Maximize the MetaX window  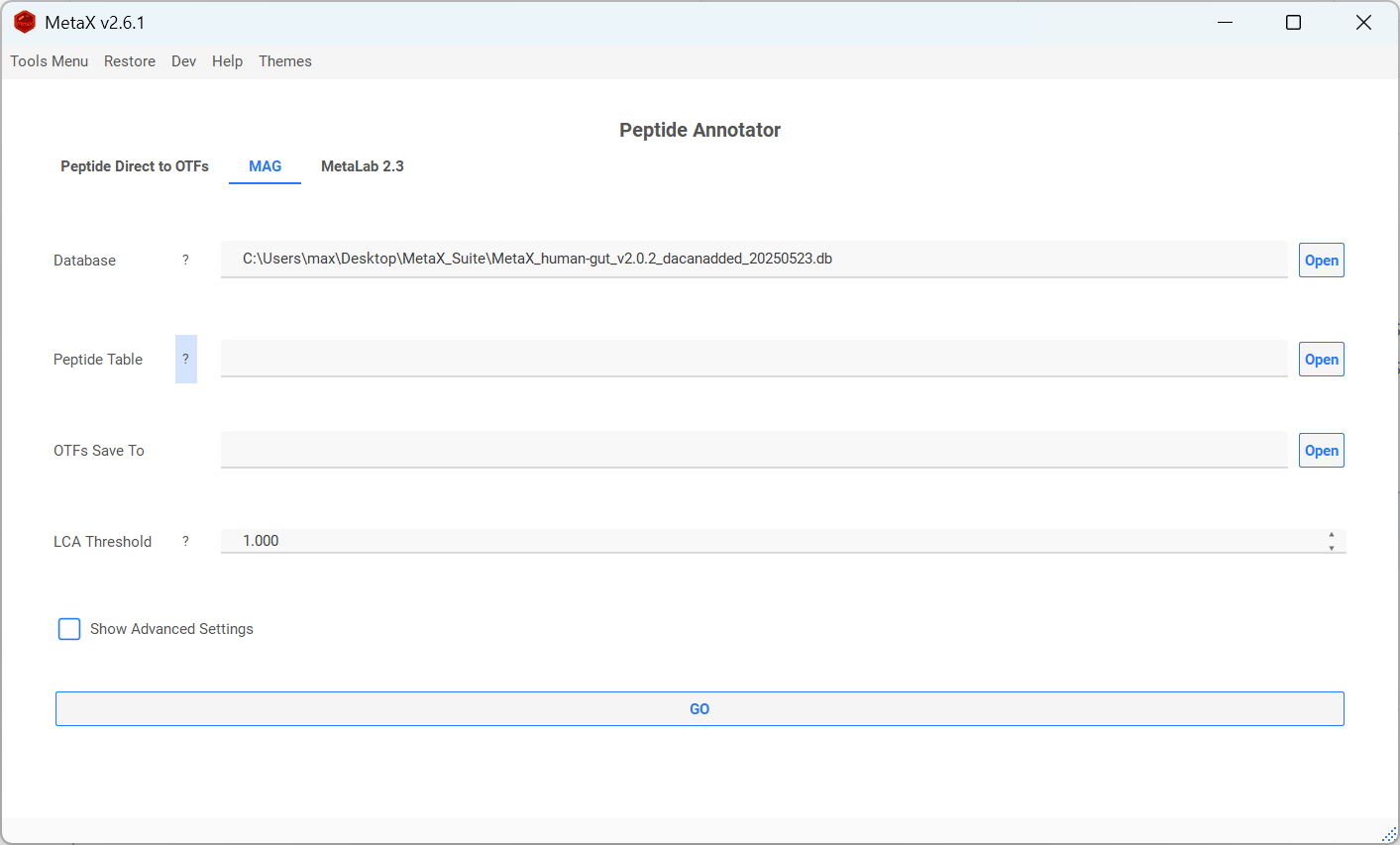[1293, 22]
